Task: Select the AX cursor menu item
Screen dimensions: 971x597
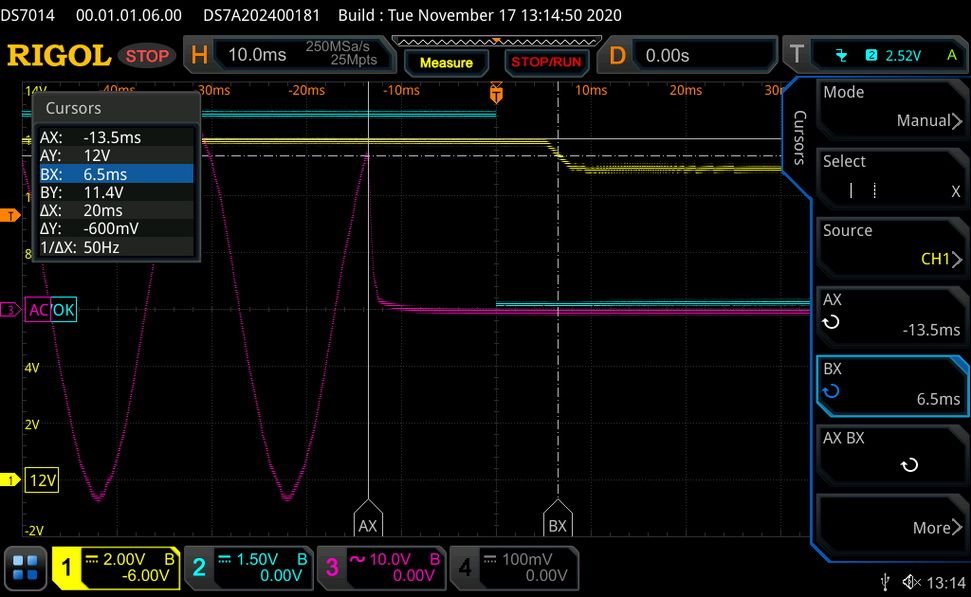Action: [892, 316]
